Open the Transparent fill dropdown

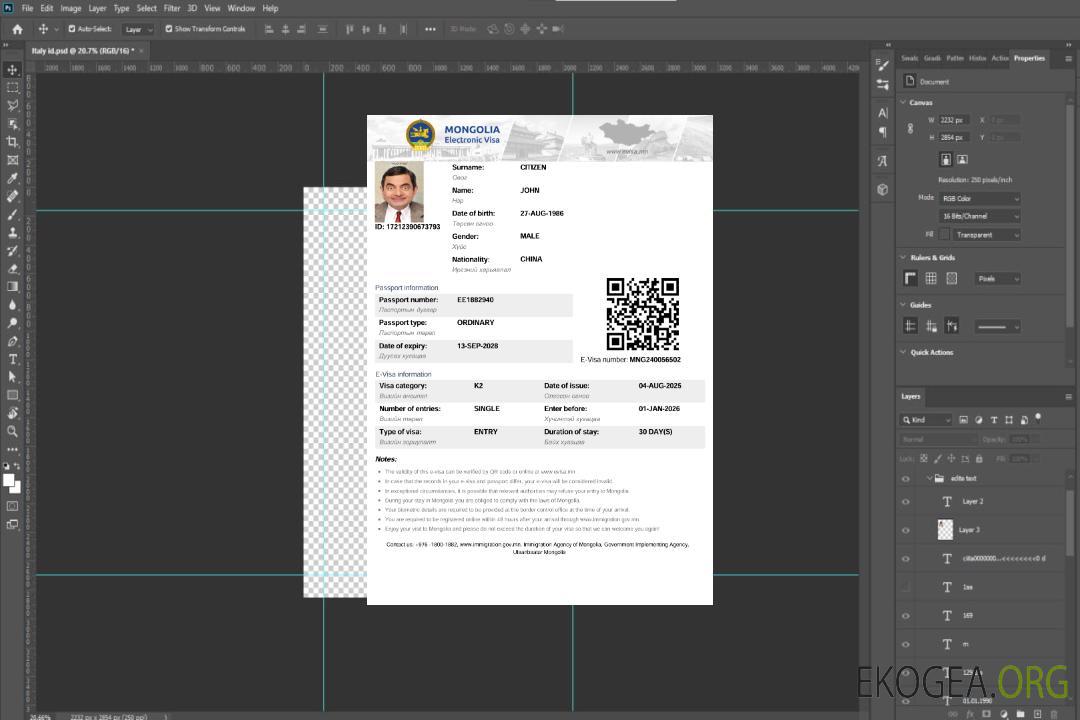(986, 235)
